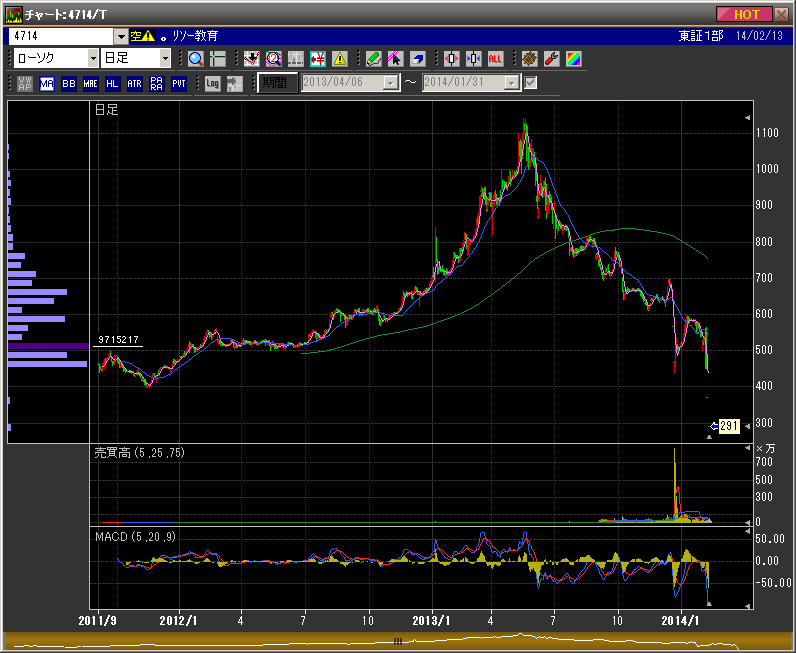The image size is (796, 653).
Task: Click the blue-arrow candlestick narrow icon
Action: point(473,59)
